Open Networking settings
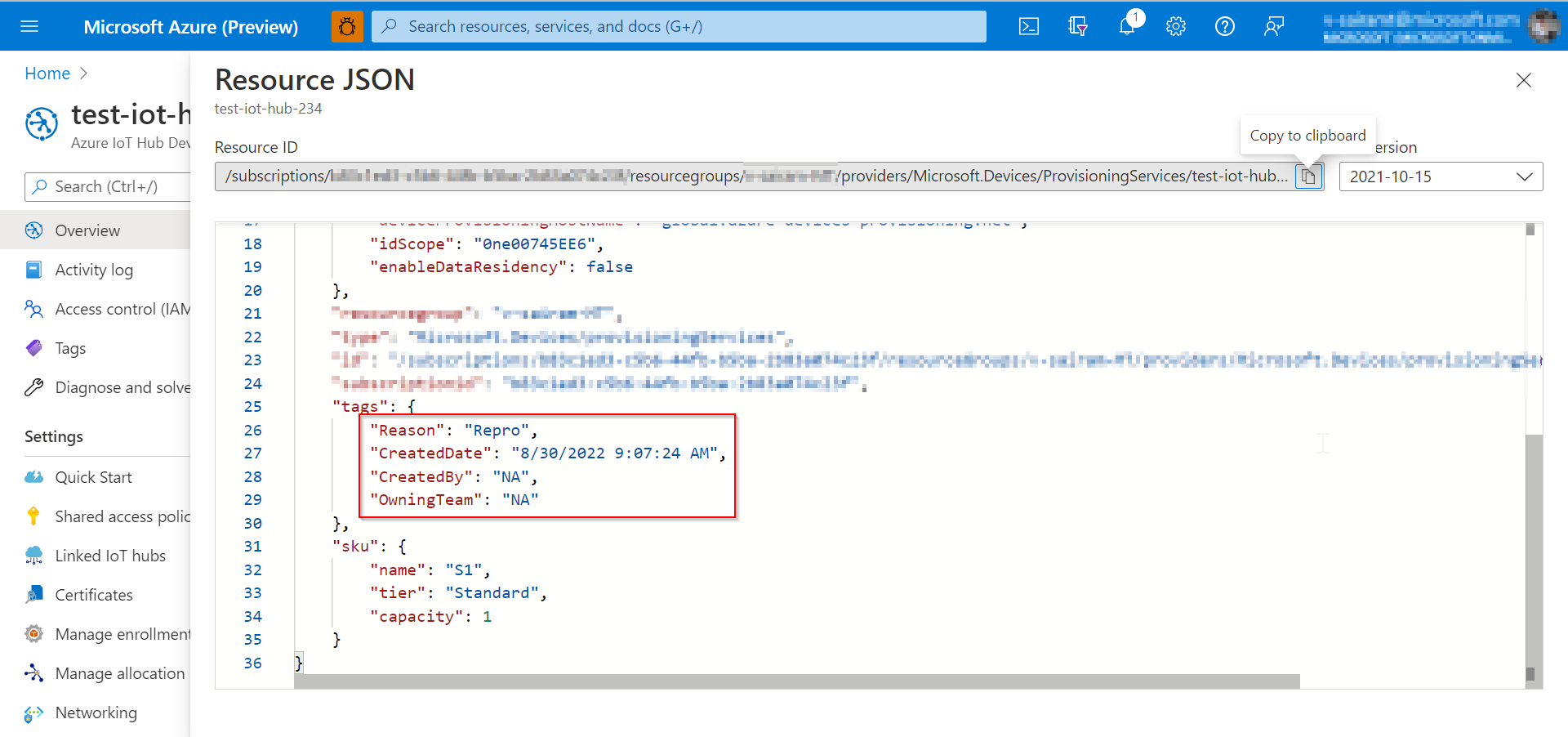This screenshot has width=1568, height=737. pyautogui.click(x=95, y=712)
